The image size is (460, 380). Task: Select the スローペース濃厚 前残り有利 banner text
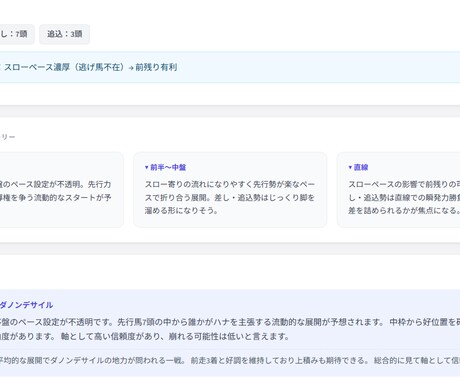pos(90,67)
